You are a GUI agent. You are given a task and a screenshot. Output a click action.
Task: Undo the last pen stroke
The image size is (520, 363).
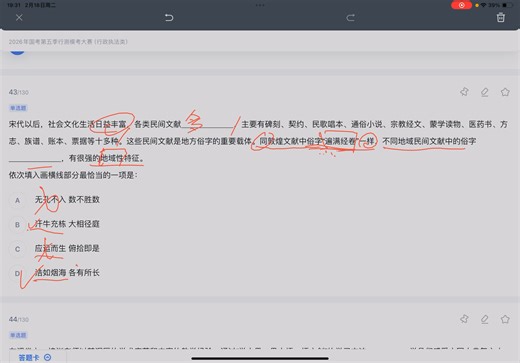point(169,17)
